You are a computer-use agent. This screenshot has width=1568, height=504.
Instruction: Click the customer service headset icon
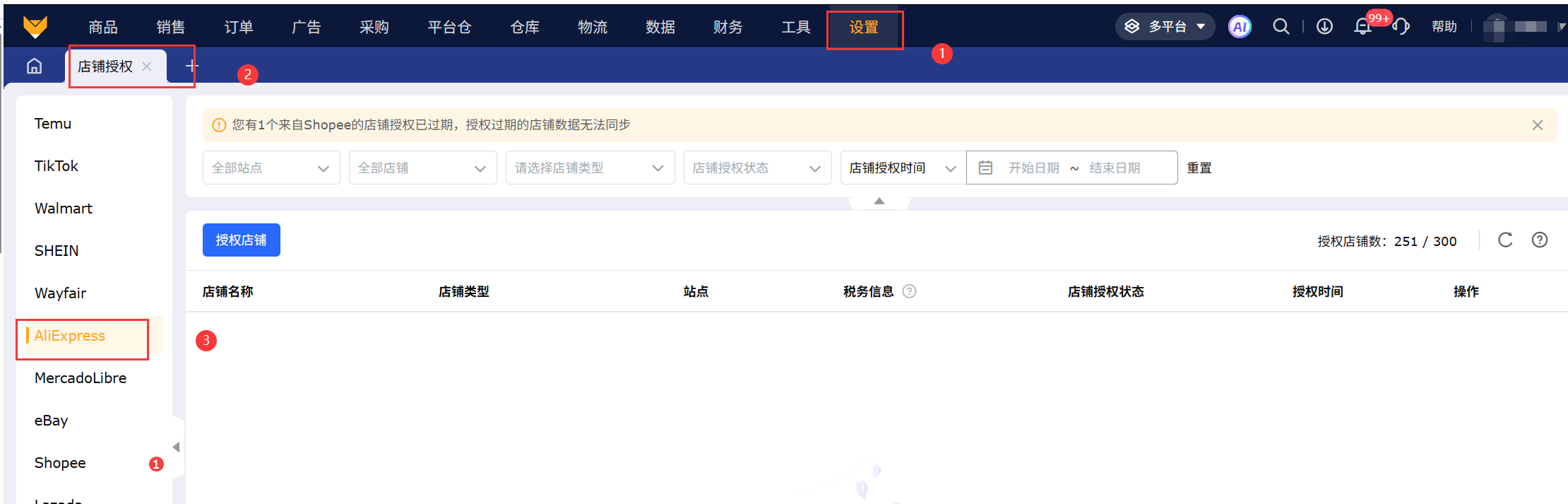click(1401, 27)
